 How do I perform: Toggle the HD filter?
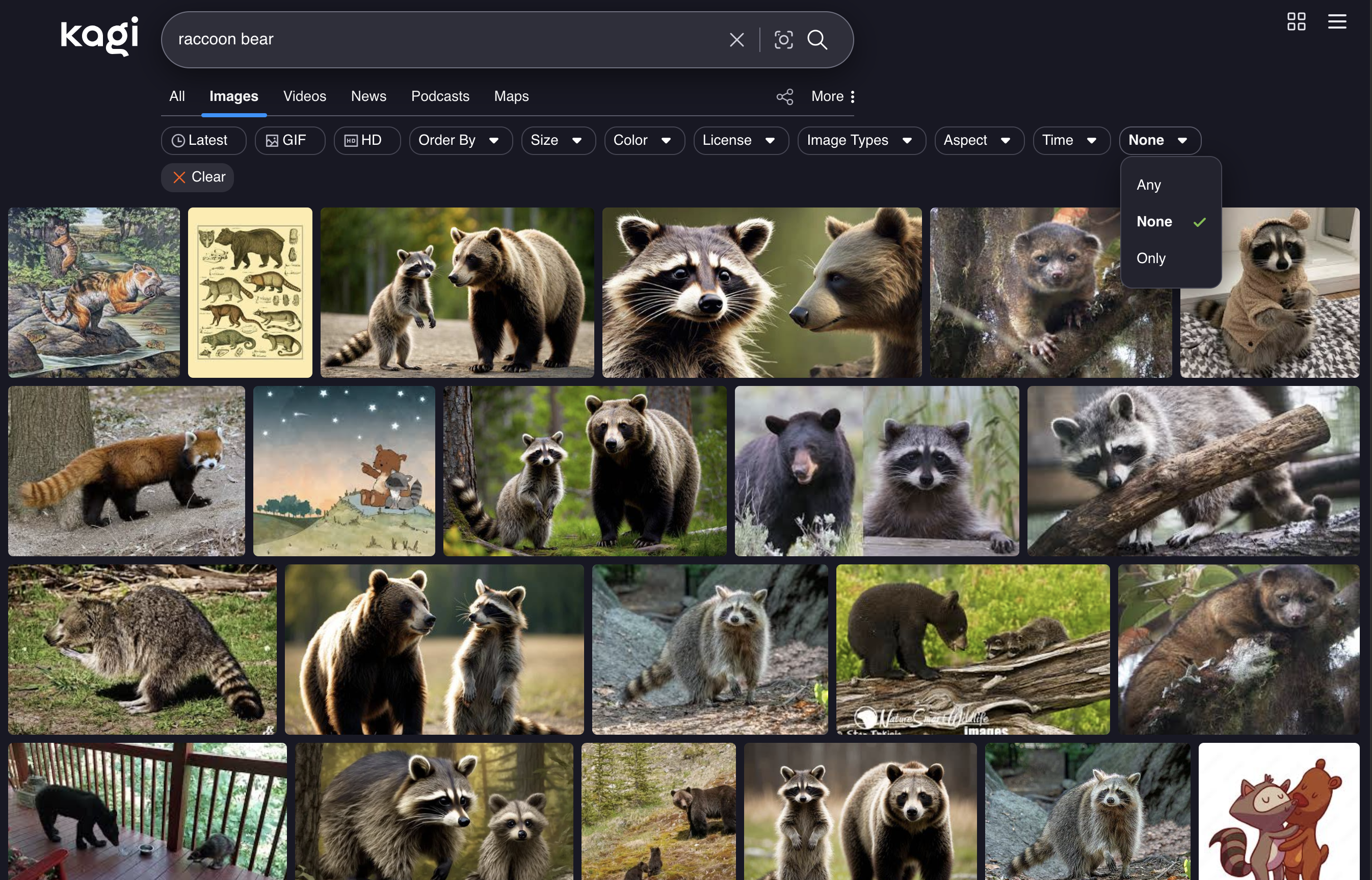367,141
